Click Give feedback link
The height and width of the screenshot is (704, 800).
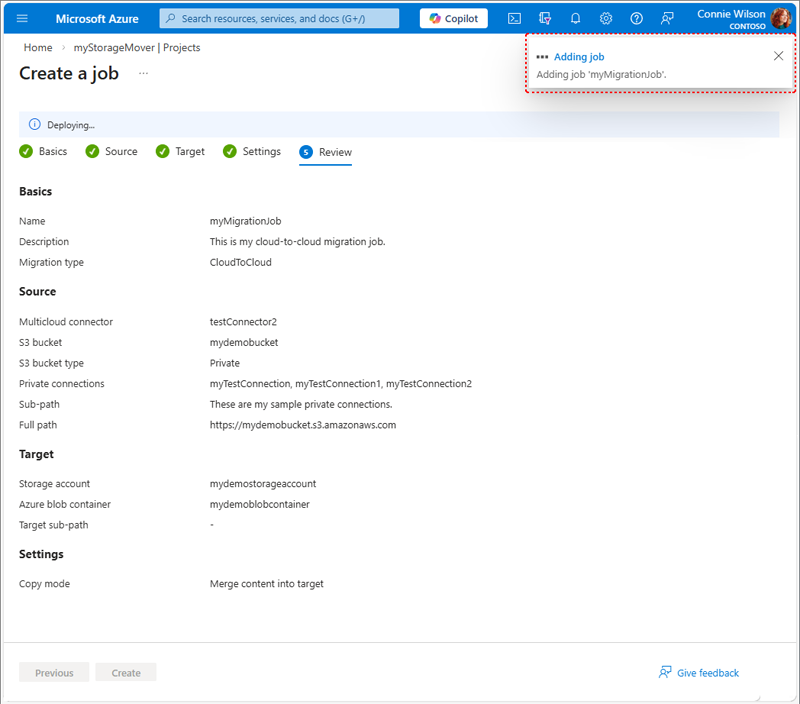[x=708, y=673]
